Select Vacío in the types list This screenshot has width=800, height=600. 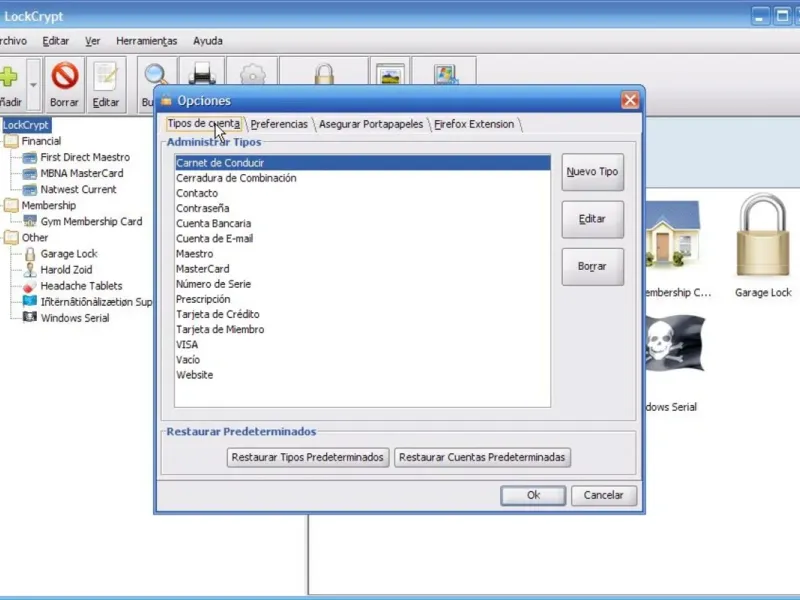point(362,360)
